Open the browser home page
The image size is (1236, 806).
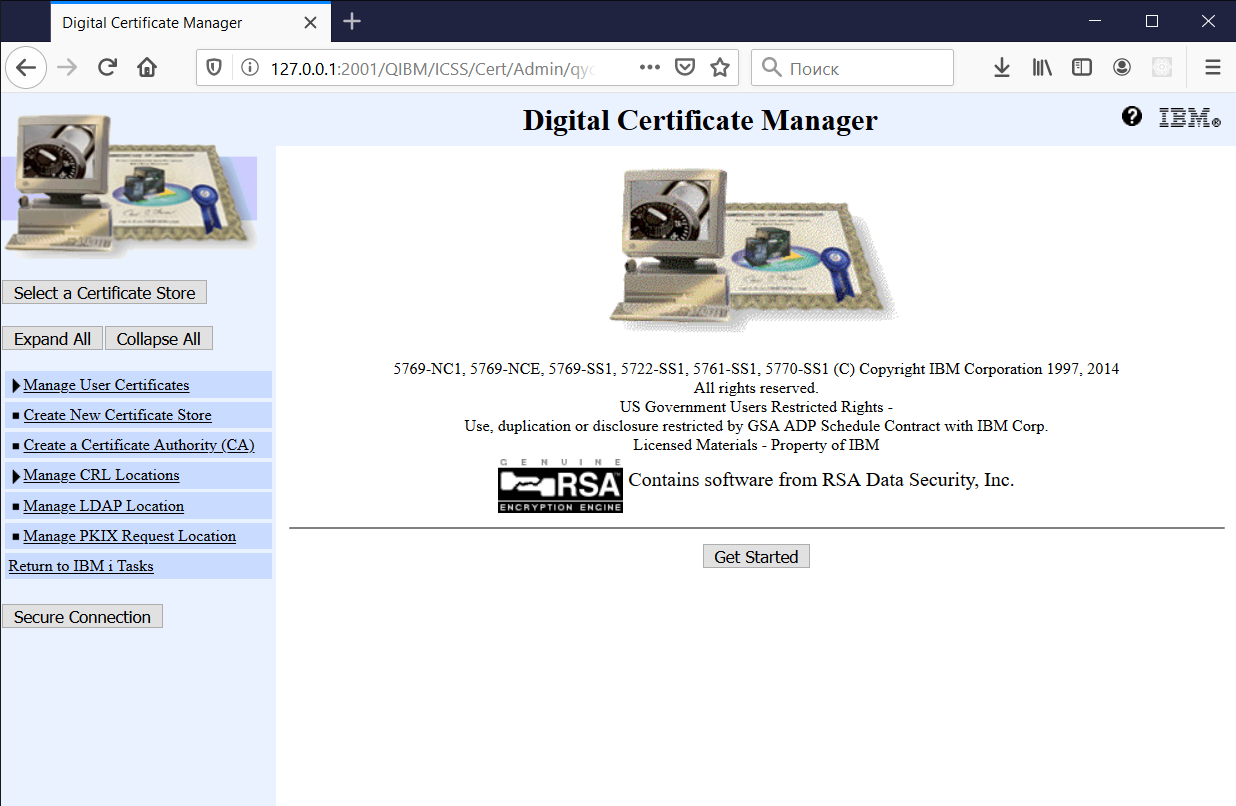tap(147, 68)
